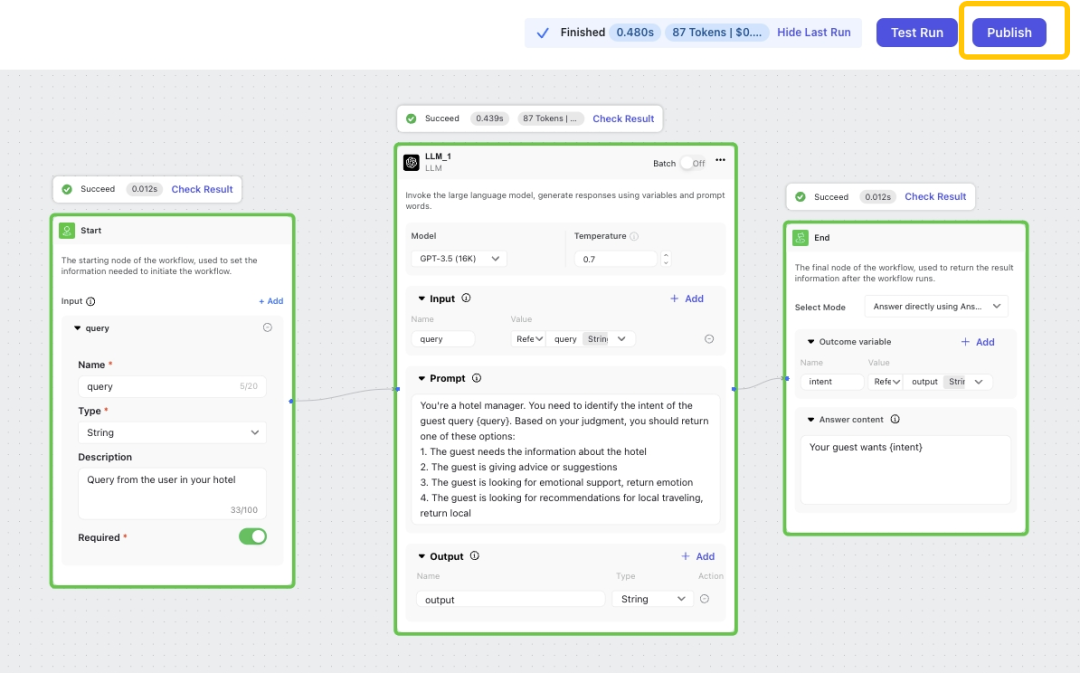Collapse the Prompt section
Image resolution: width=1080 pixels, height=673 pixels.
point(422,379)
